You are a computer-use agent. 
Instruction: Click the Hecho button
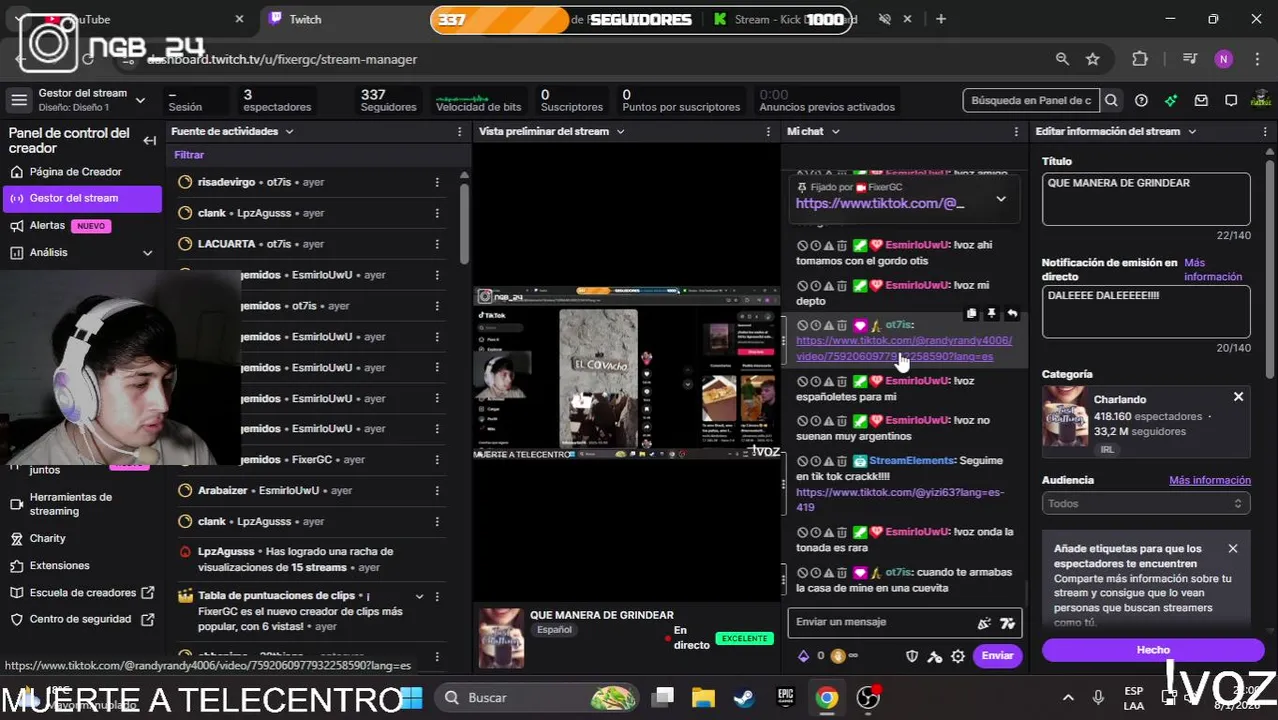click(1153, 650)
